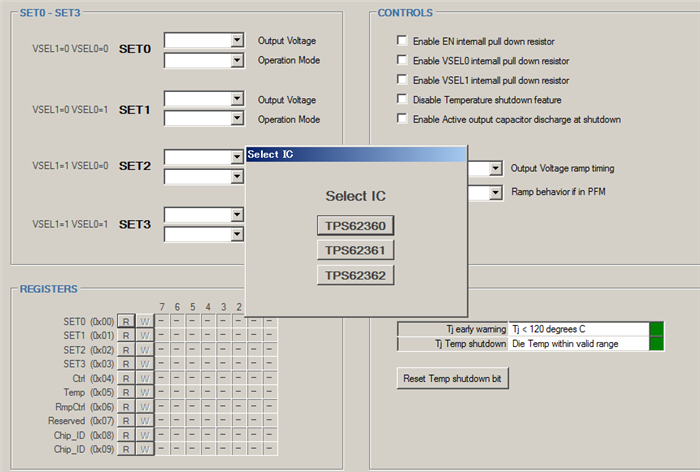The height and width of the screenshot is (472, 700).
Task: Click green Tj early warning indicator
Action: pos(656,329)
